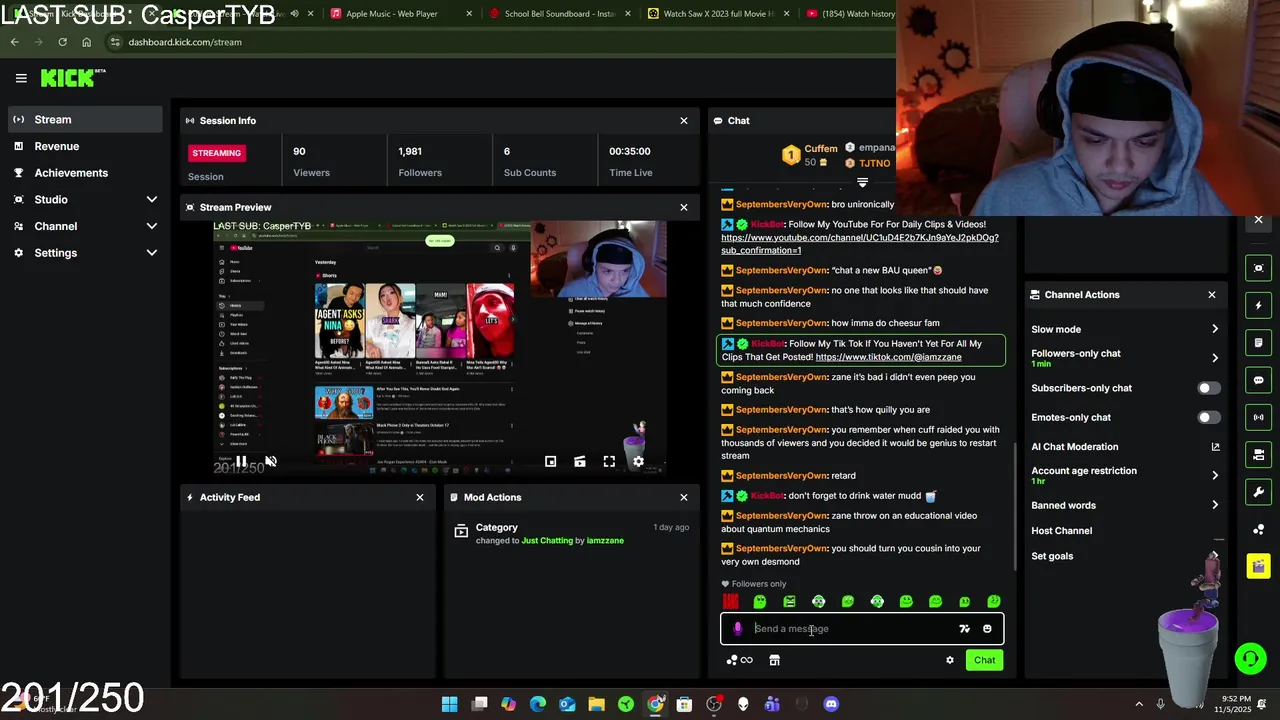Screen dimensions: 1280x720
Task: Click the browser address bar
Action: (500, 42)
